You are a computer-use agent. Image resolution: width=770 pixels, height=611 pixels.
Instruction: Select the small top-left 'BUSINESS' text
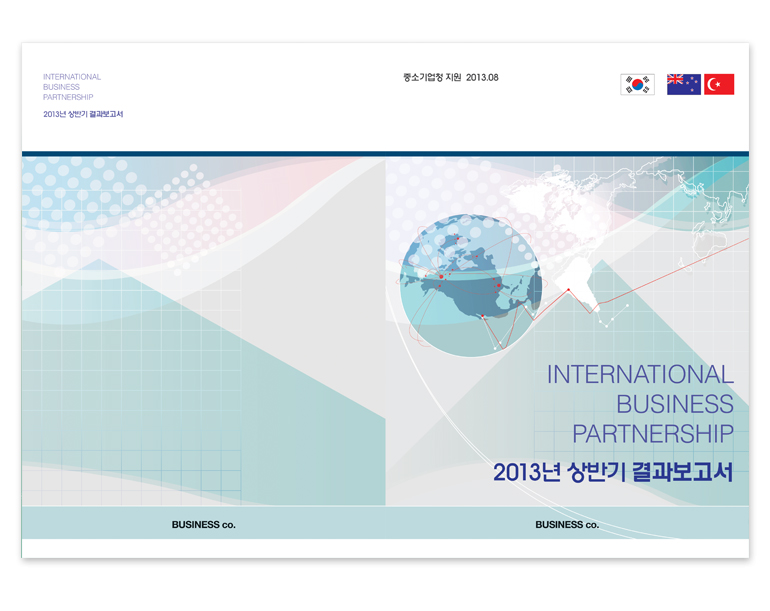tap(61, 87)
